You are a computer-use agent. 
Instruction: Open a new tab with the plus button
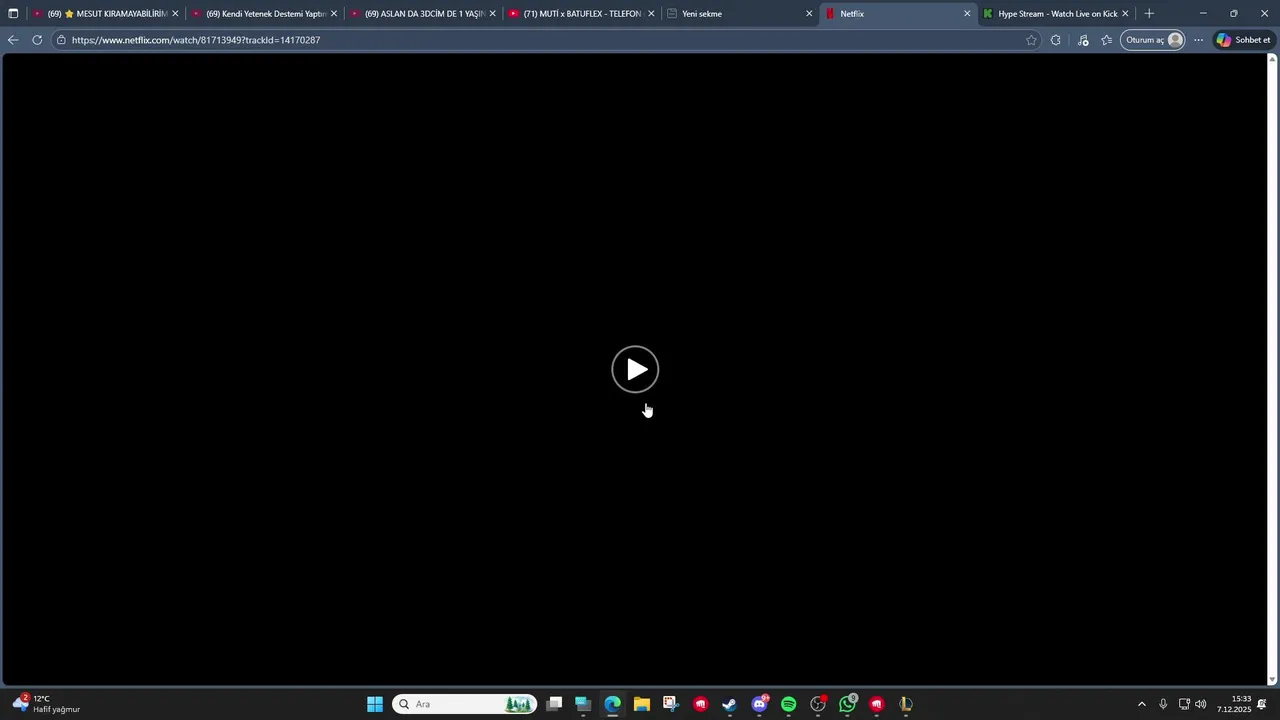(x=1149, y=14)
